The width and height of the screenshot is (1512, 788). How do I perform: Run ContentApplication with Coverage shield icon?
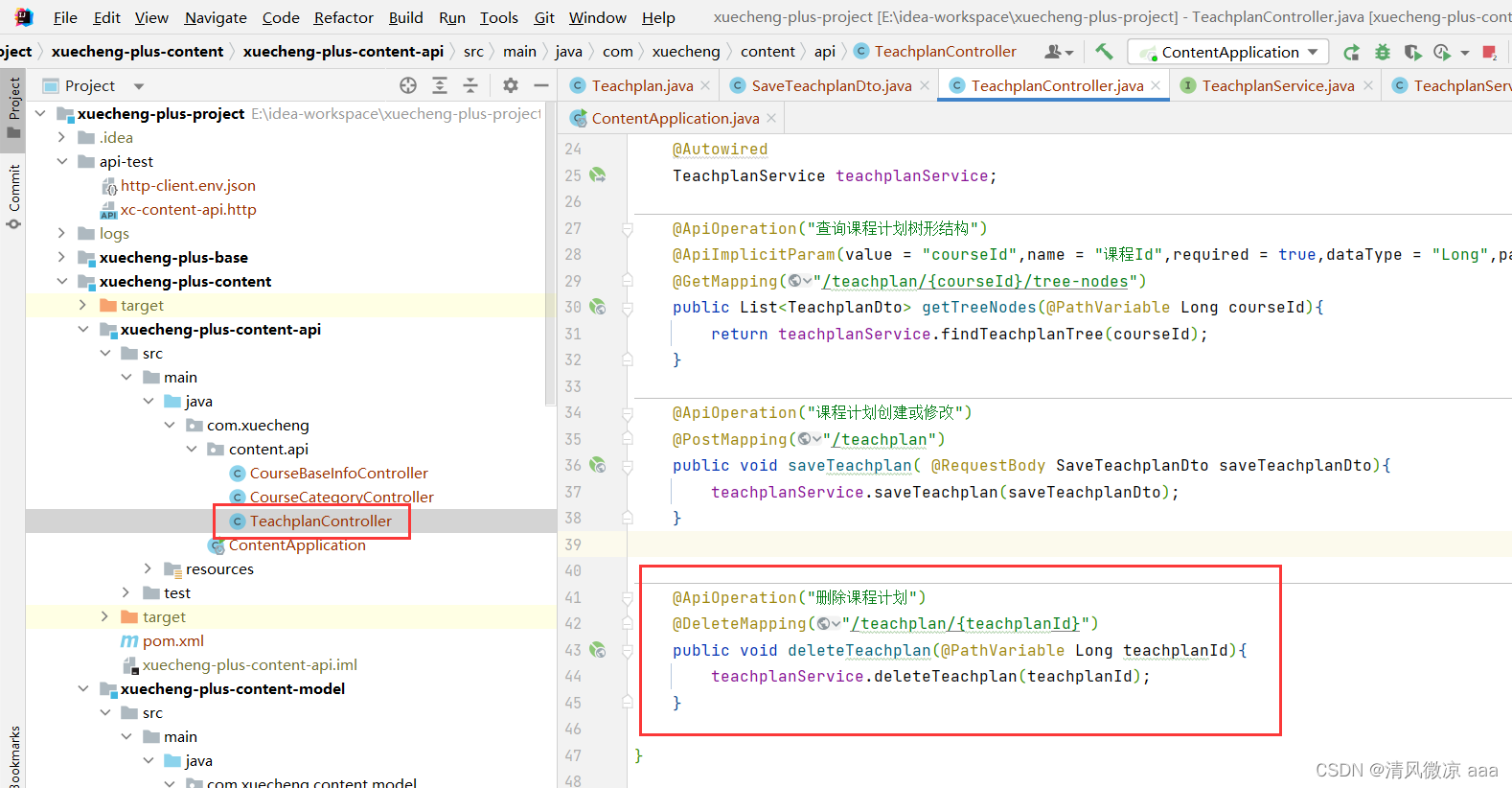1412,52
